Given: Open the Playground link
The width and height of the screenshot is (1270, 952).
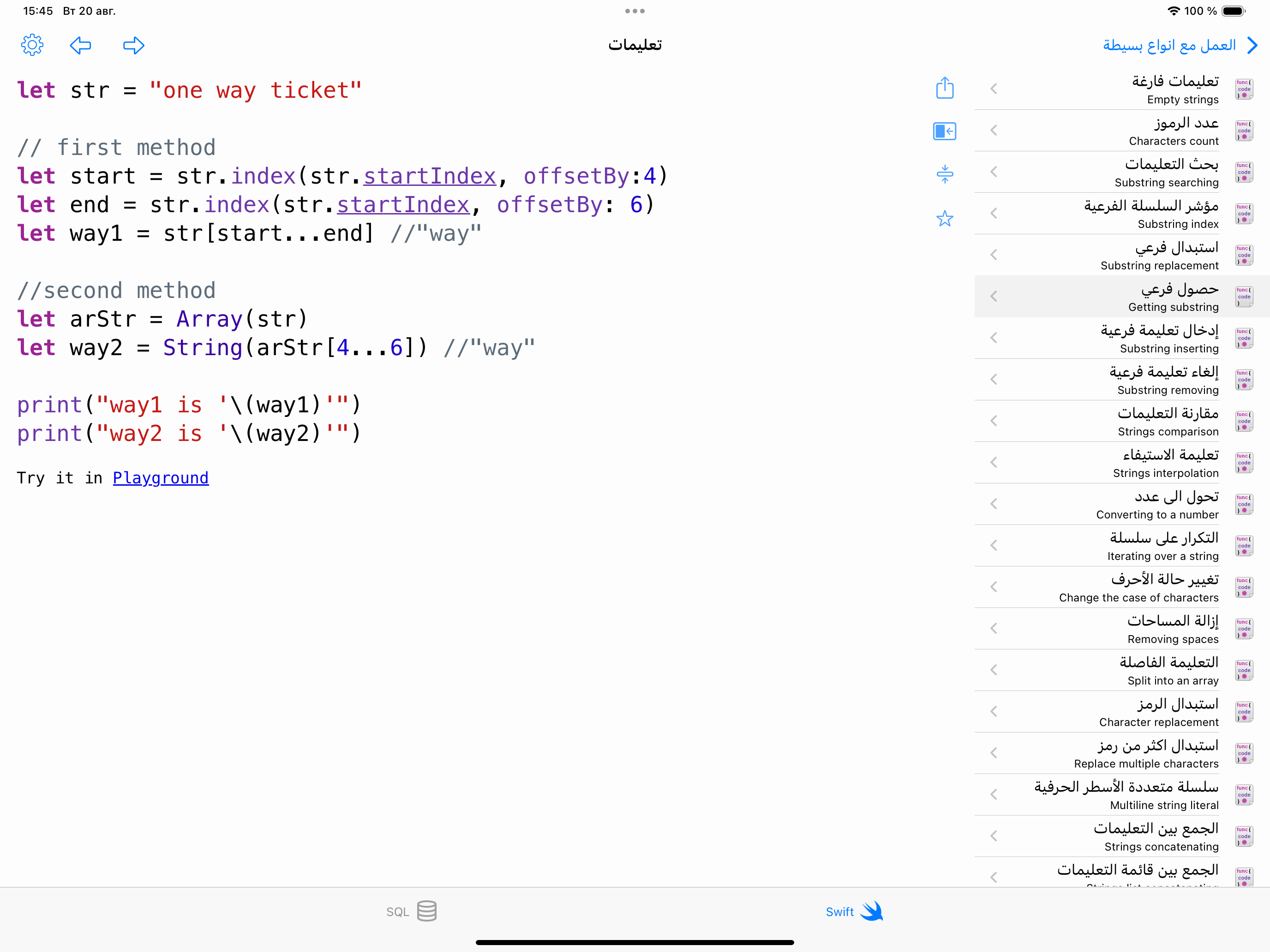Looking at the screenshot, I should click(x=161, y=477).
